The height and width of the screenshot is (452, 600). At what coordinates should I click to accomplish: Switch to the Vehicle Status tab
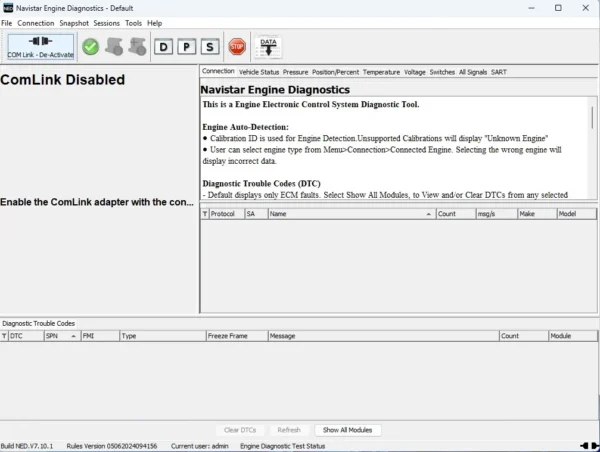259,72
